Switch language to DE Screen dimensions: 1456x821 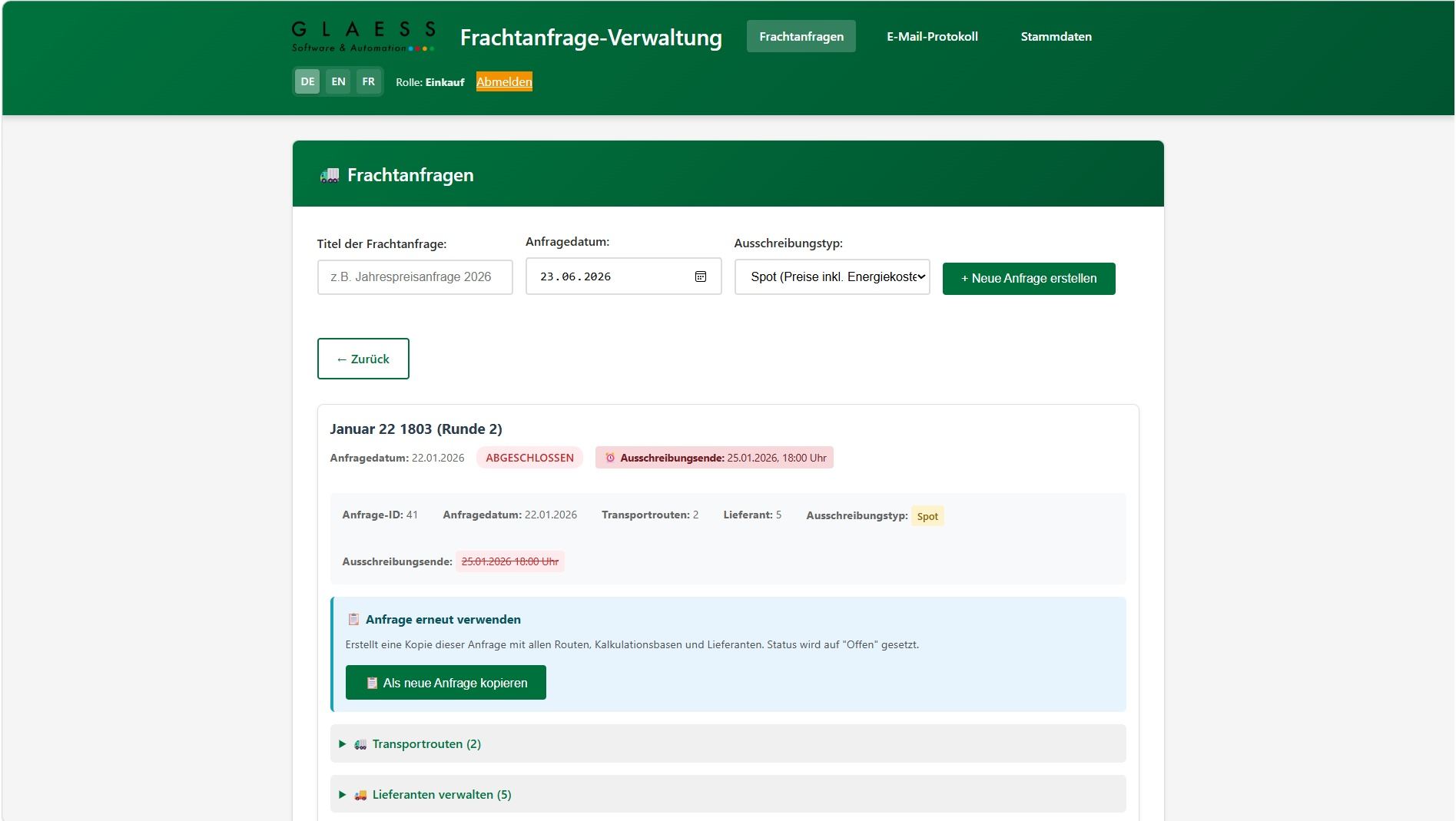tap(307, 81)
